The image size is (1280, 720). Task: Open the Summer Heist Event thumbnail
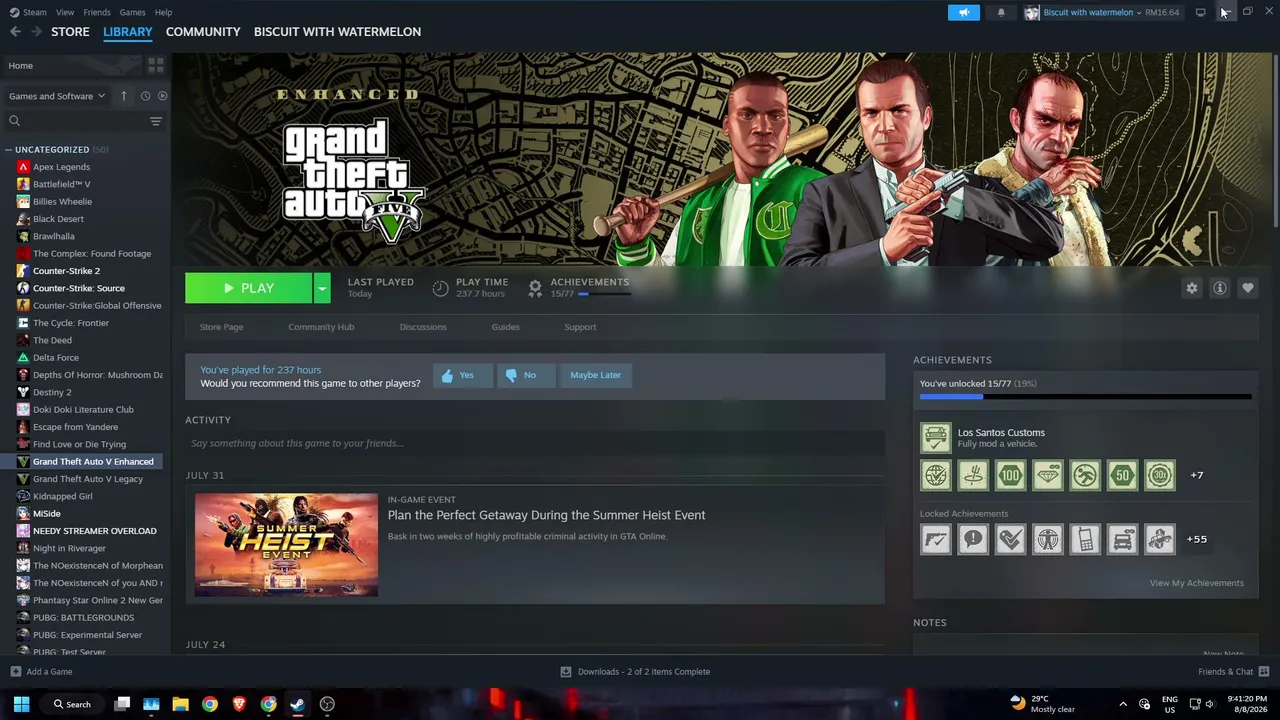[x=286, y=545]
